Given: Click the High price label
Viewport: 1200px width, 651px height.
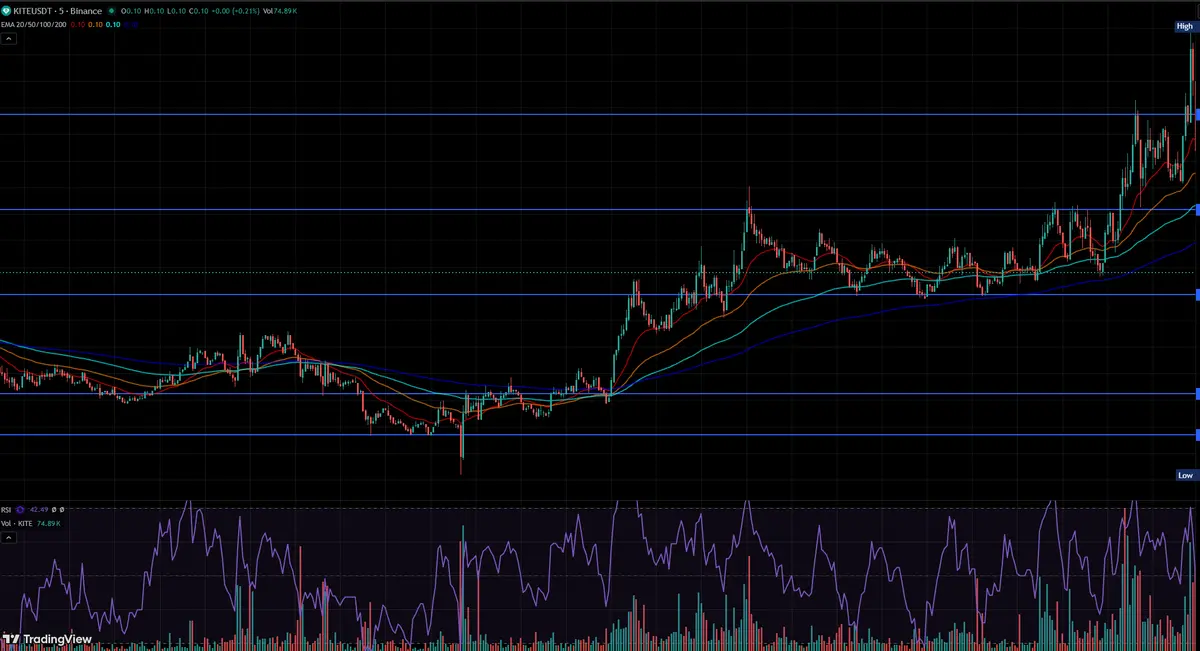Looking at the screenshot, I should click(1185, 26).
